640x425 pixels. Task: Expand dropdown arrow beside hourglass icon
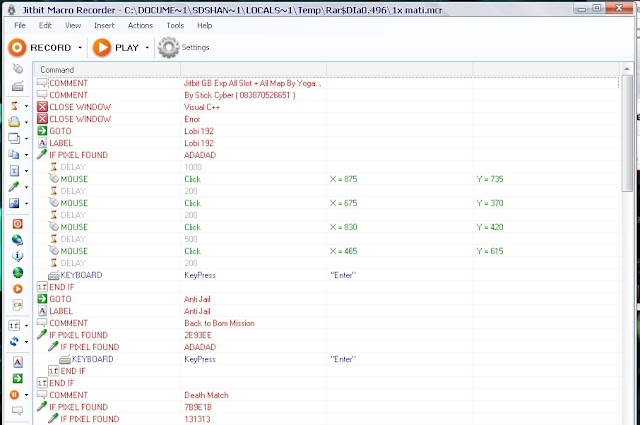click(x=27, y=106)
